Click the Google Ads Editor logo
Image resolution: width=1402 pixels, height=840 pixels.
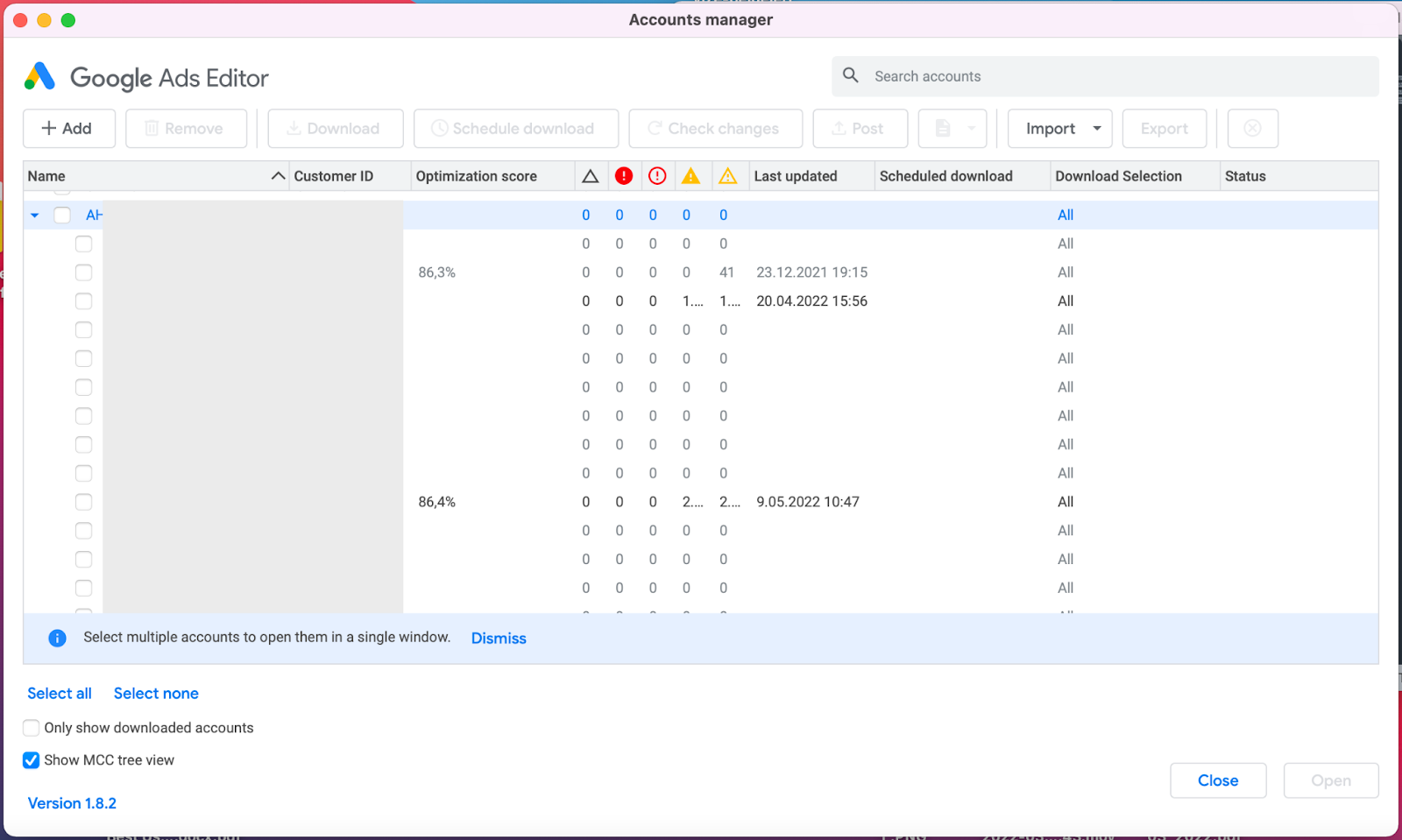coord(39,77)
